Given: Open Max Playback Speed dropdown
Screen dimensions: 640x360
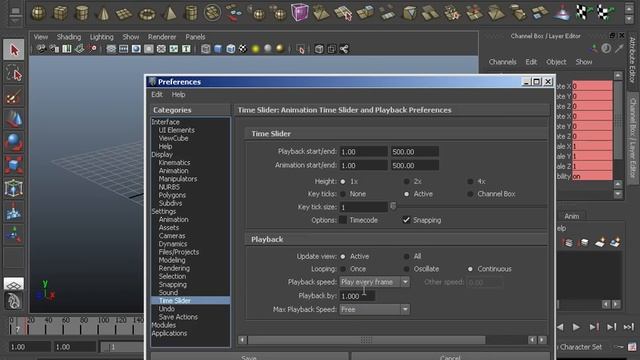Looking at the screenshot, I should (x=374, y=310).
